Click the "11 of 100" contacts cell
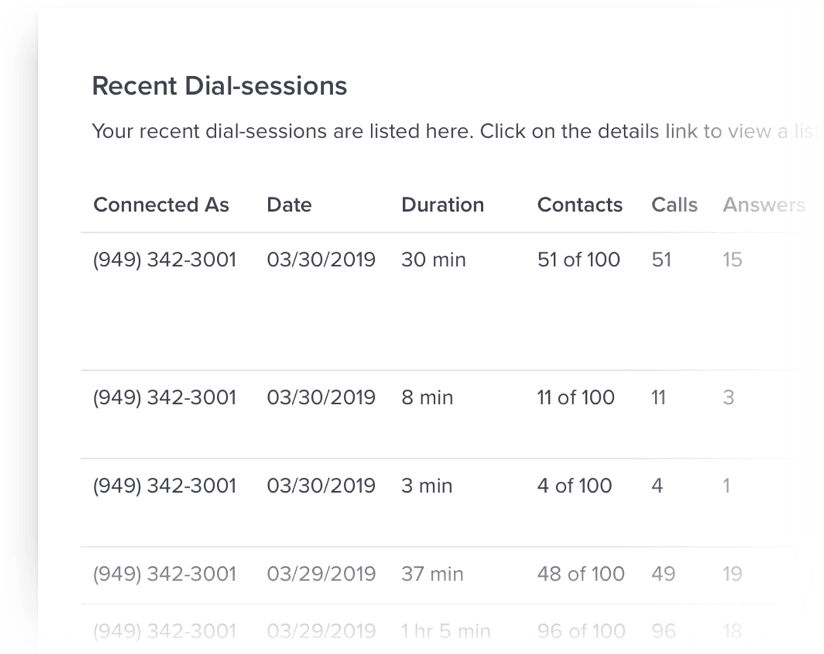 coord(575,398)
